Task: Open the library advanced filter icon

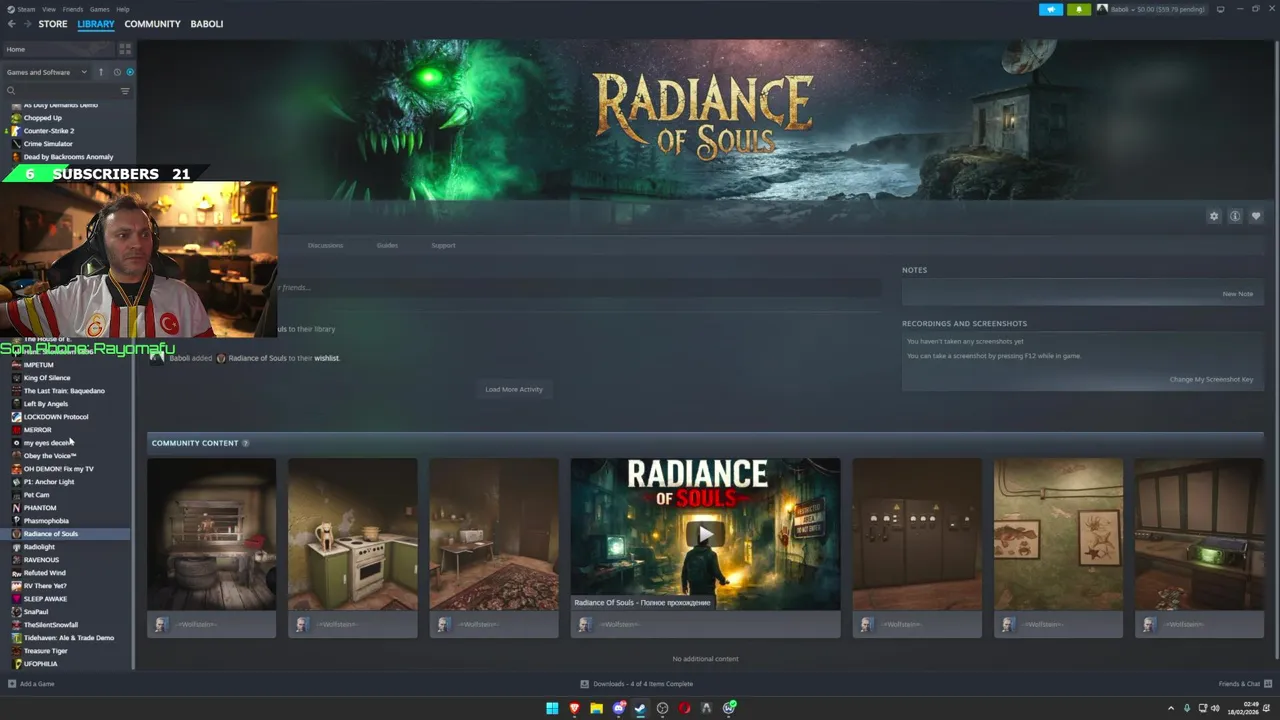Action: tap(125, 91)
